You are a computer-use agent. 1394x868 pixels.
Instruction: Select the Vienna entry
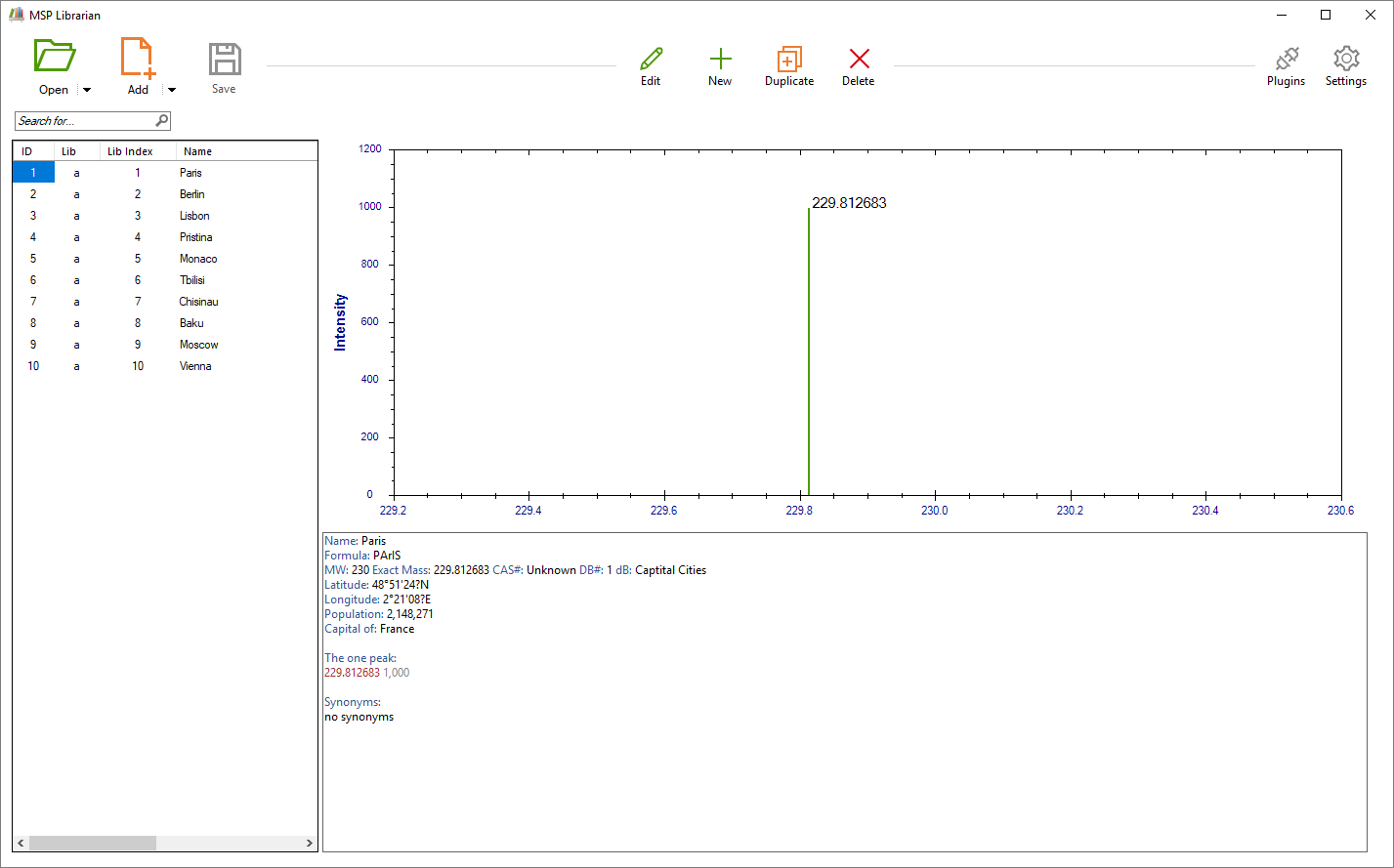(195, 366)
